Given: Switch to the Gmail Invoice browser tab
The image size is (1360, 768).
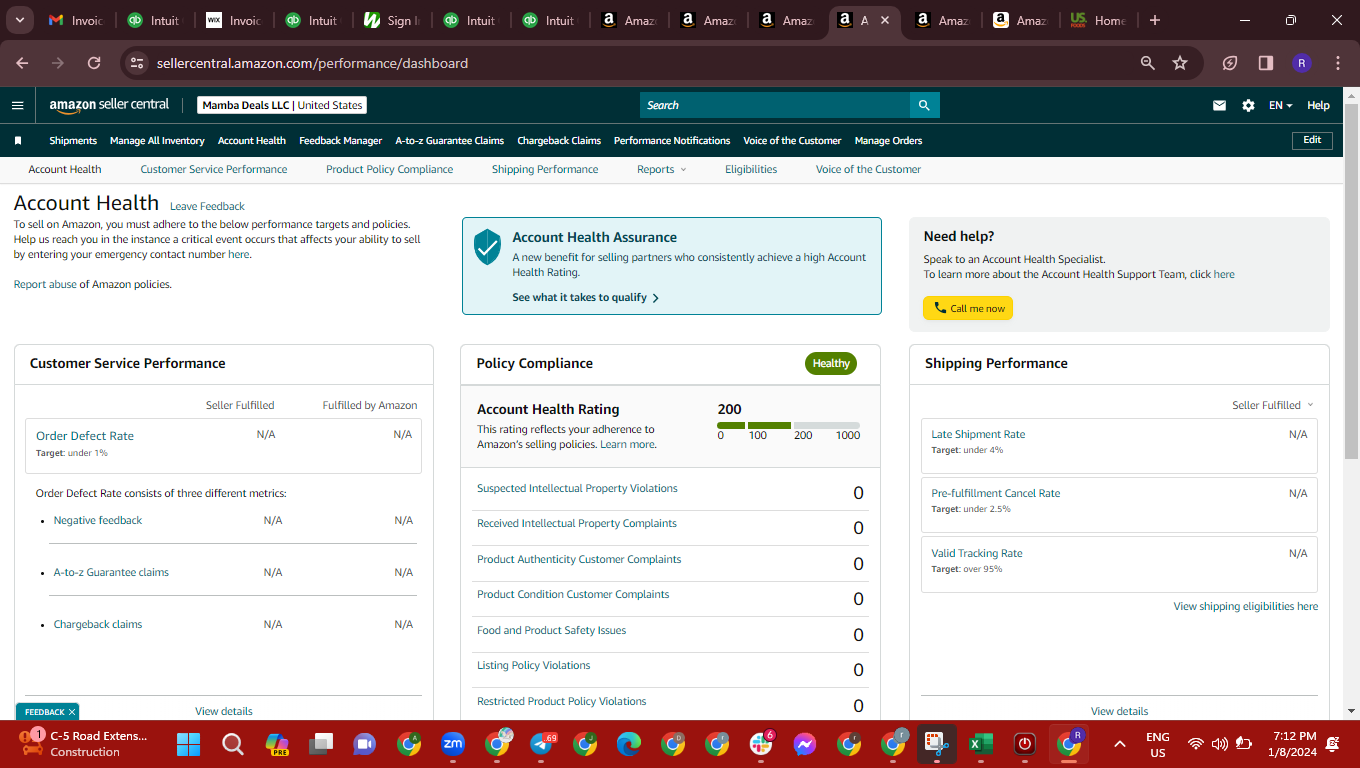Looking at the screenshot, I should pos(75,20).
